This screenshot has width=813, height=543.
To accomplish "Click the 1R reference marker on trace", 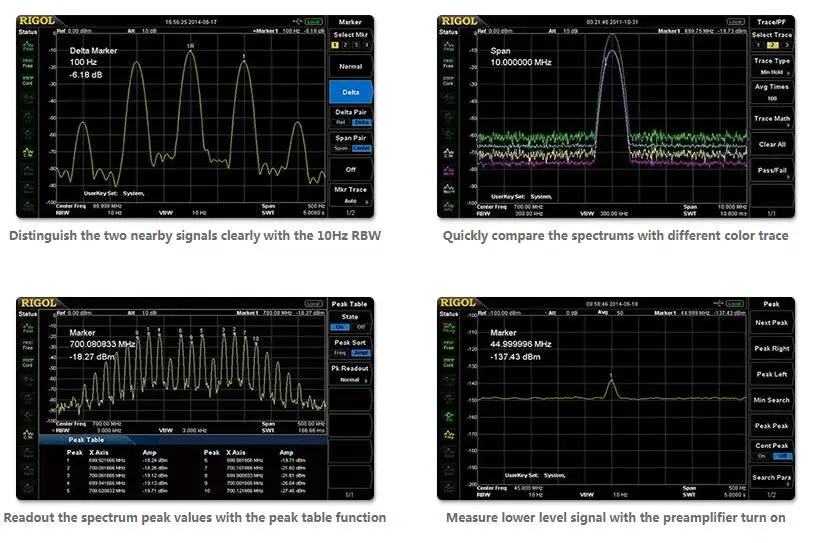I will coord(190,47).
